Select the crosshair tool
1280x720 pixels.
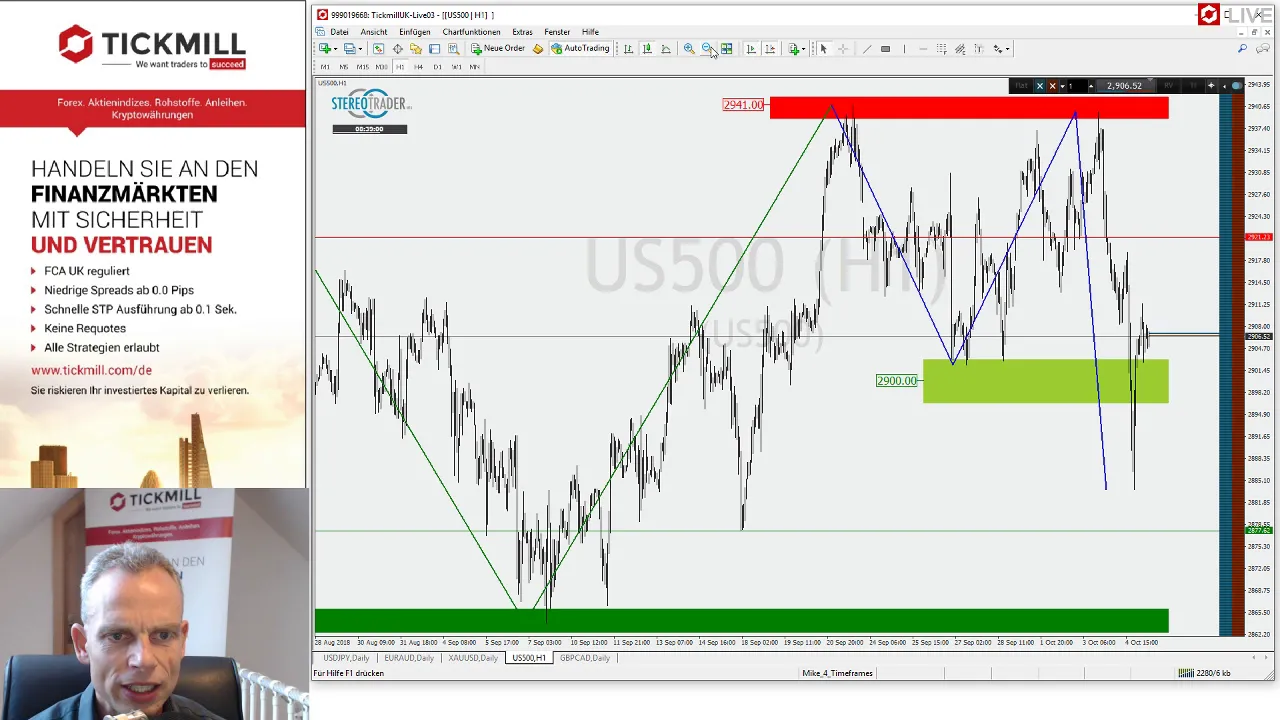point(843,48)
